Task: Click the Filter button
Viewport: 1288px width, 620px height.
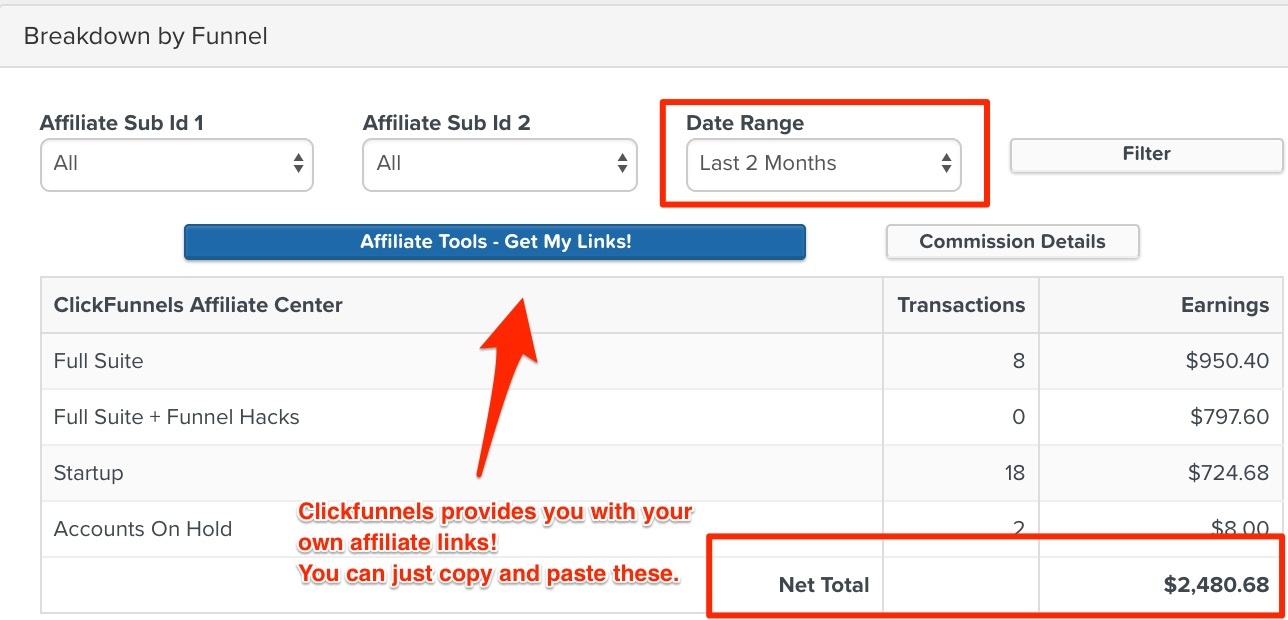Action: click(1146, 155)
